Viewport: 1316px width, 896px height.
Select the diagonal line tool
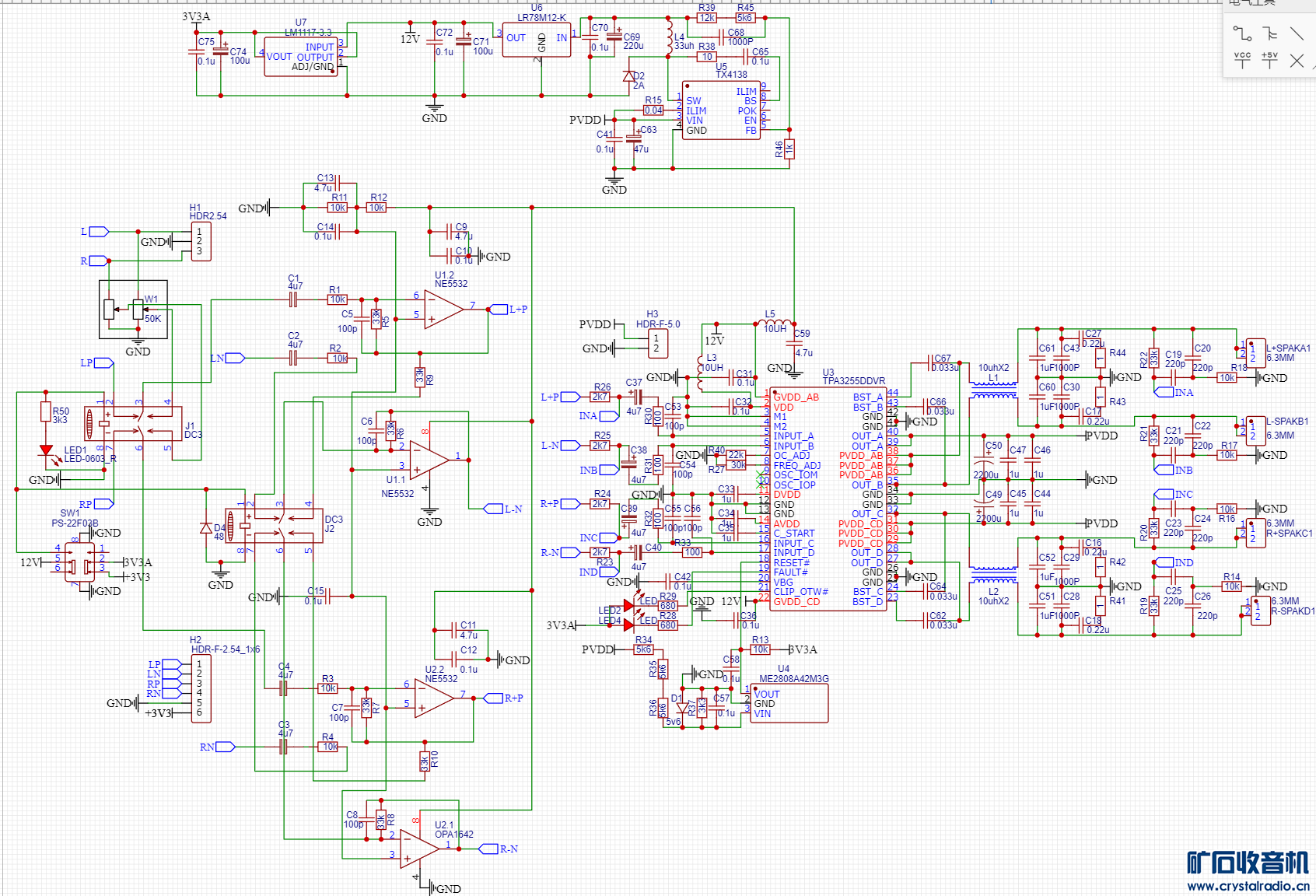coord(1297,33)
